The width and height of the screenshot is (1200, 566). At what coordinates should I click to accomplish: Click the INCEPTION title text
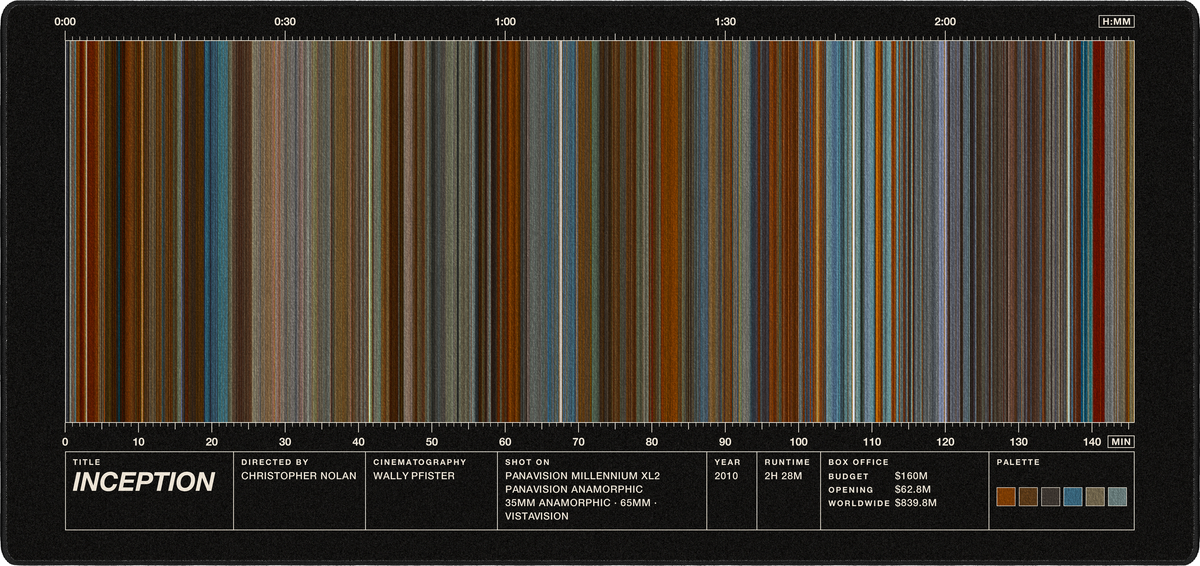[x=144, y=482]
